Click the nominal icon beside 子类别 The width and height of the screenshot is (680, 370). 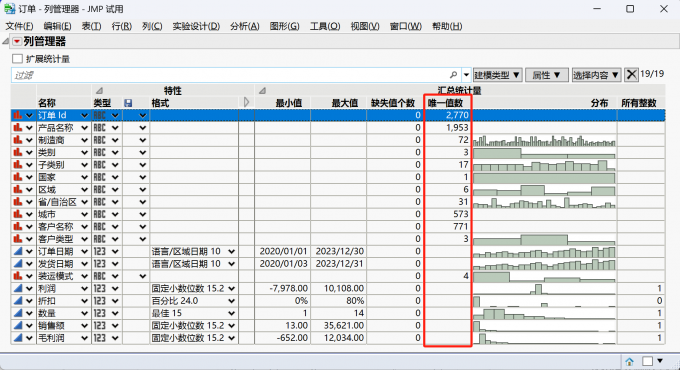[x=17, y=165]
